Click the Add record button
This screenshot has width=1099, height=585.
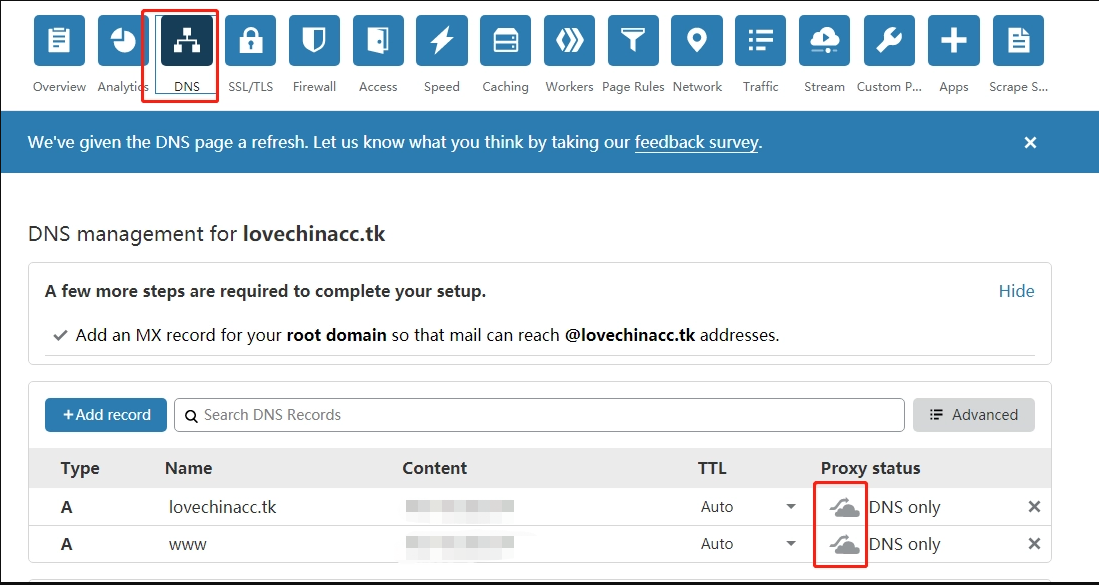coord(106,415)
